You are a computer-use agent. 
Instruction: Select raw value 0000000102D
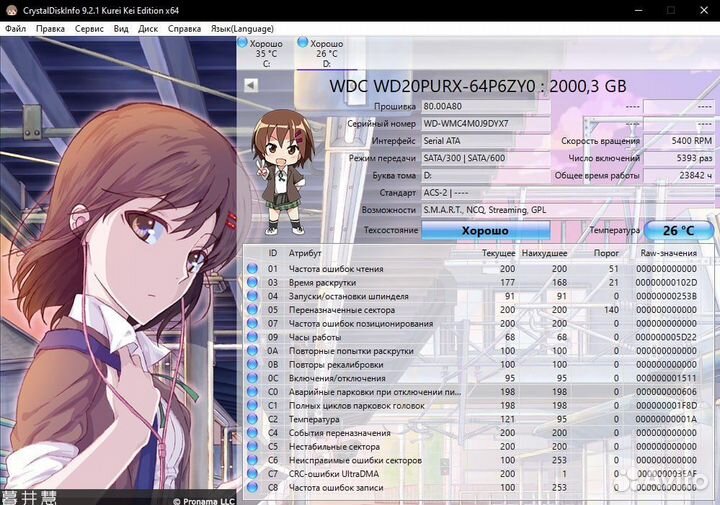(x=666, y=282)
